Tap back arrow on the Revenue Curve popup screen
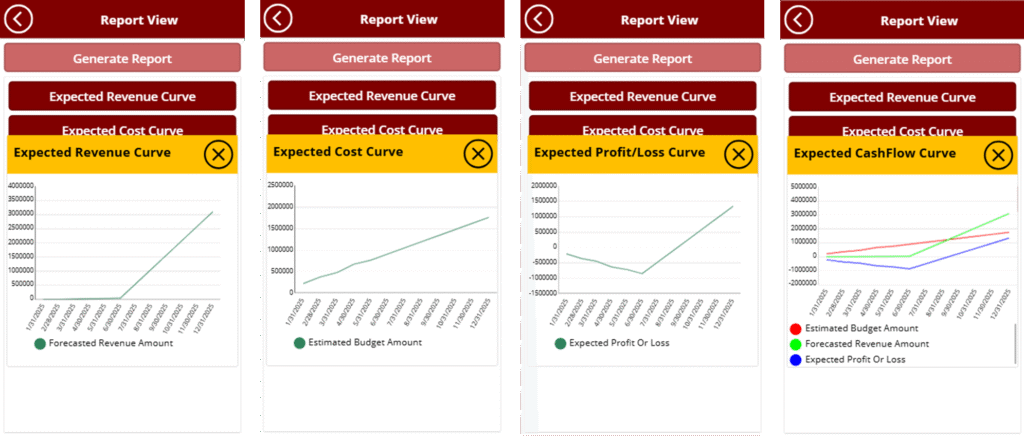Image resolution: width=1024 pixels, height=436 pixels. click(19, 19)
